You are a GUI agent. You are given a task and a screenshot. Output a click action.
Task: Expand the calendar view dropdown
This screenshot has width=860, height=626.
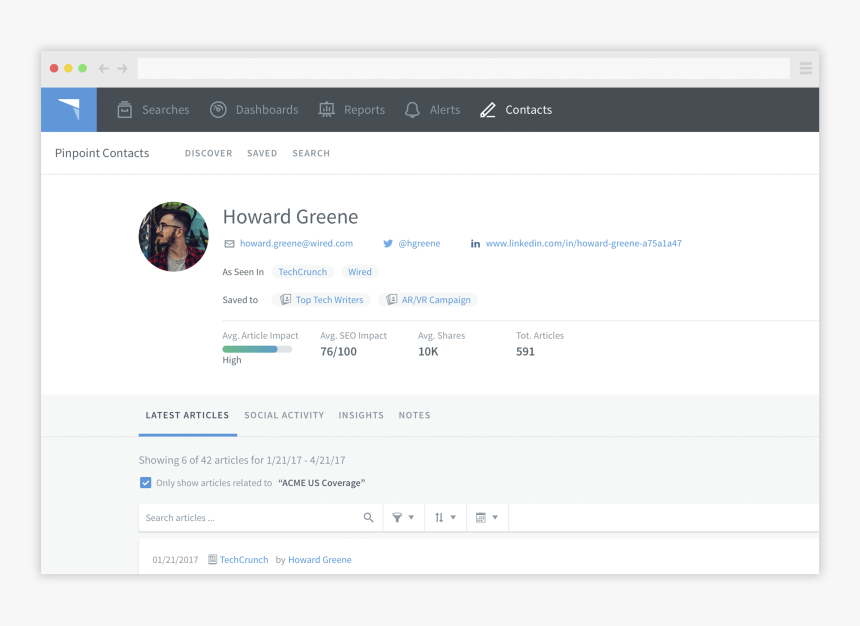click(x=494, y=517)
